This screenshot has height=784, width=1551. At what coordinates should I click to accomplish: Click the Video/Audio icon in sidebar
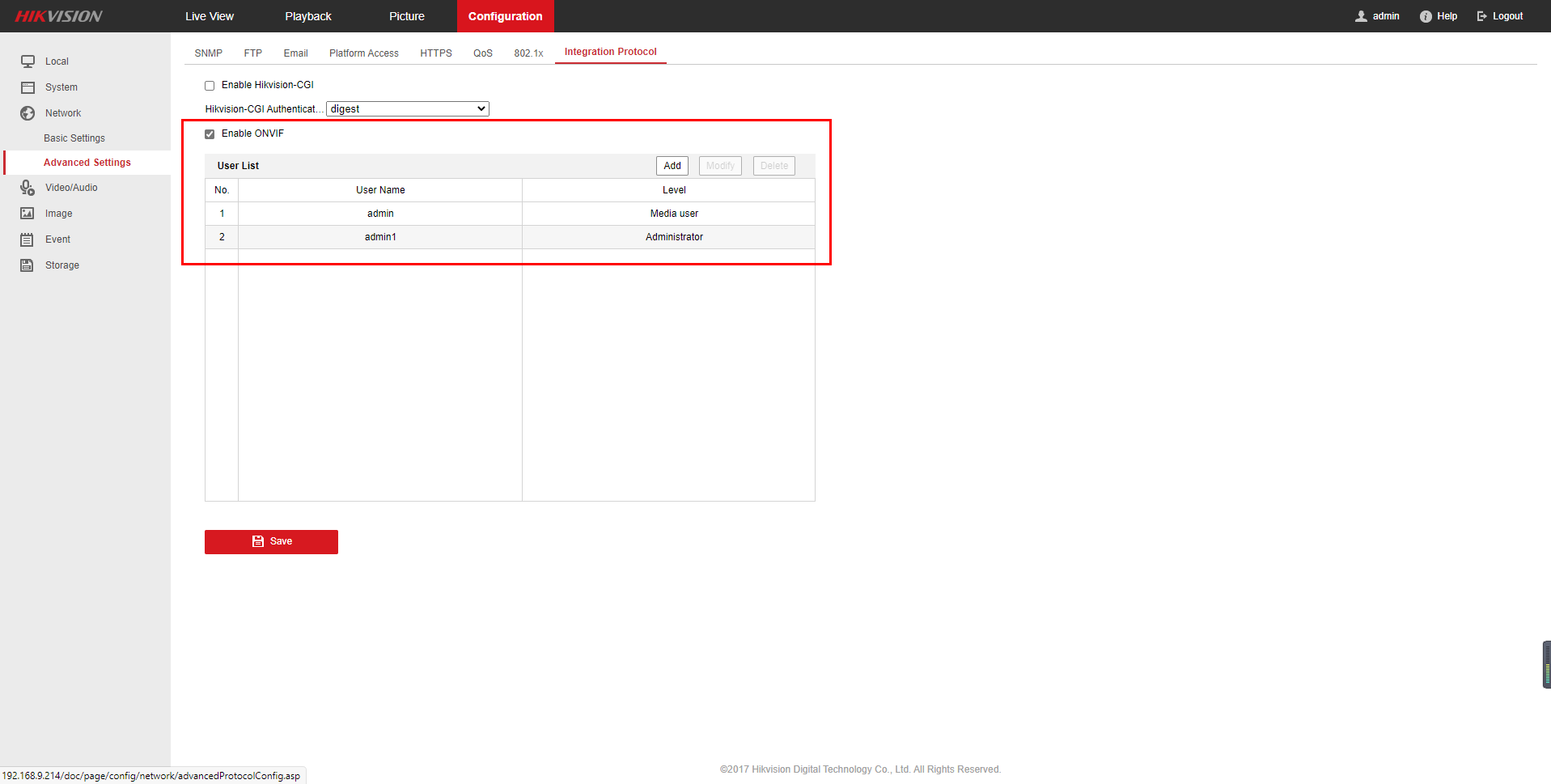28,188
